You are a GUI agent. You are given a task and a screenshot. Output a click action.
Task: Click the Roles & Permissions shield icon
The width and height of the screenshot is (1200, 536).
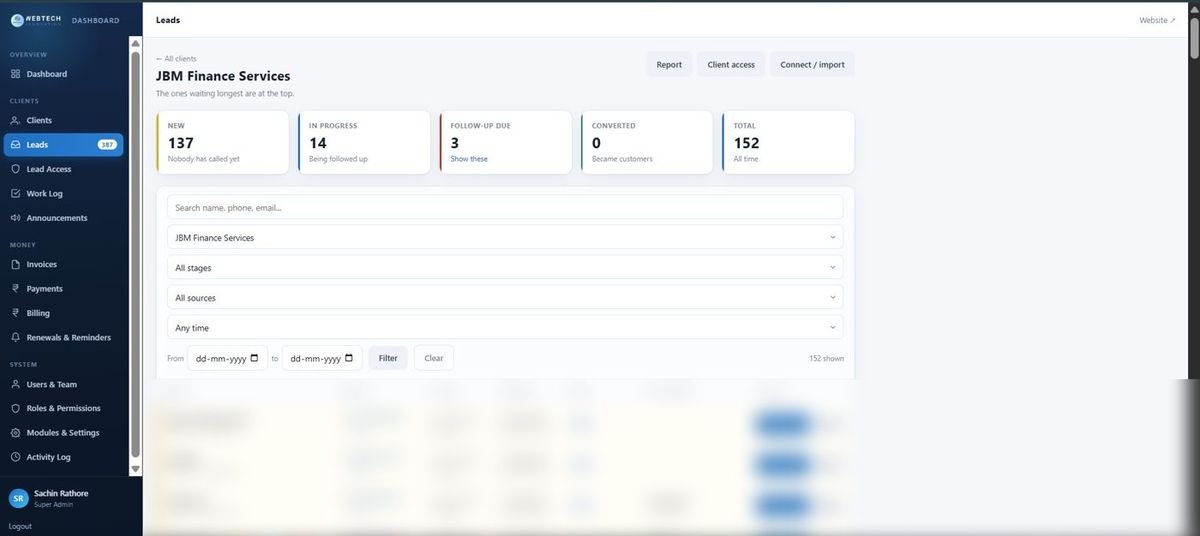pos(15,408)
